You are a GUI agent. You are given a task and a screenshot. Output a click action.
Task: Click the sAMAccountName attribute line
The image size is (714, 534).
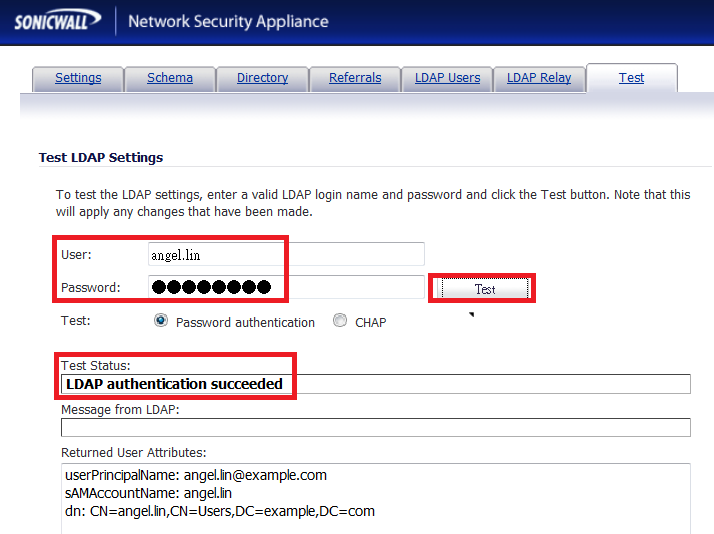(147, 493)
